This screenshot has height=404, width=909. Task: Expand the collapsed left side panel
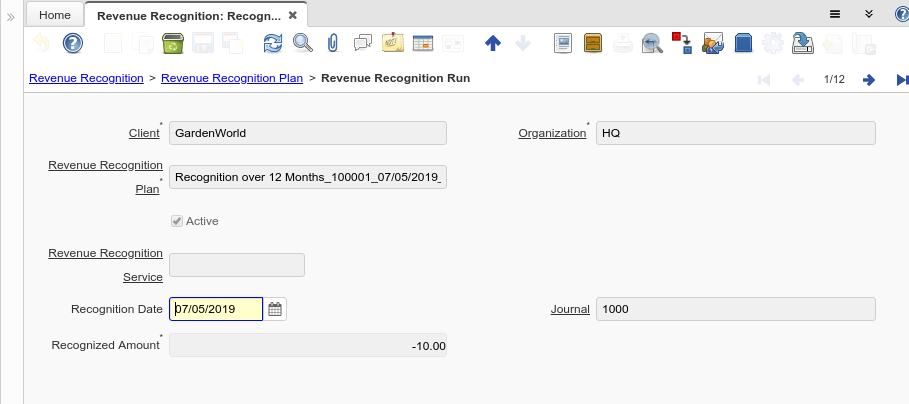(11, 17)
